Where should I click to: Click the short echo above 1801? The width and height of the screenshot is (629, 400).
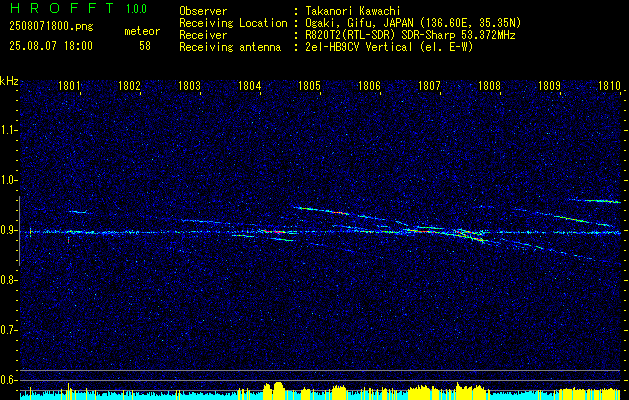pos(78,211)
